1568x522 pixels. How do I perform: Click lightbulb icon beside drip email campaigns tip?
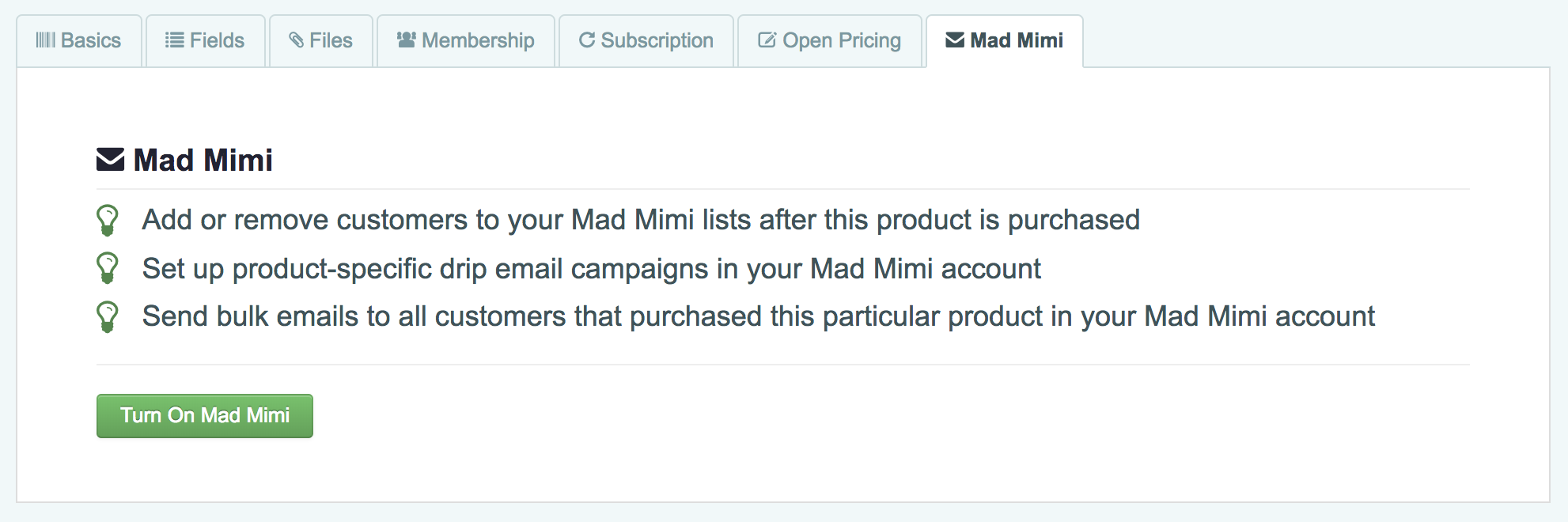click(x=108, y=268)
